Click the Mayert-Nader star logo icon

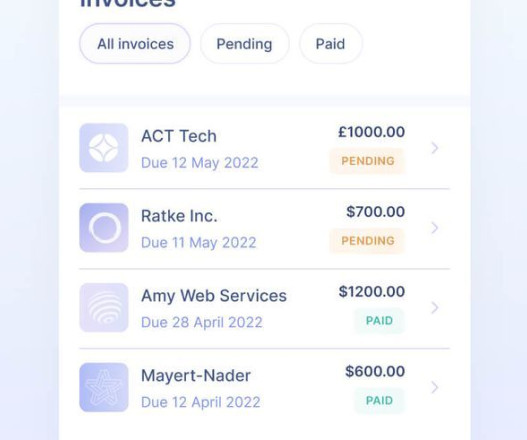pyautogui.click(x=104, y=387)
